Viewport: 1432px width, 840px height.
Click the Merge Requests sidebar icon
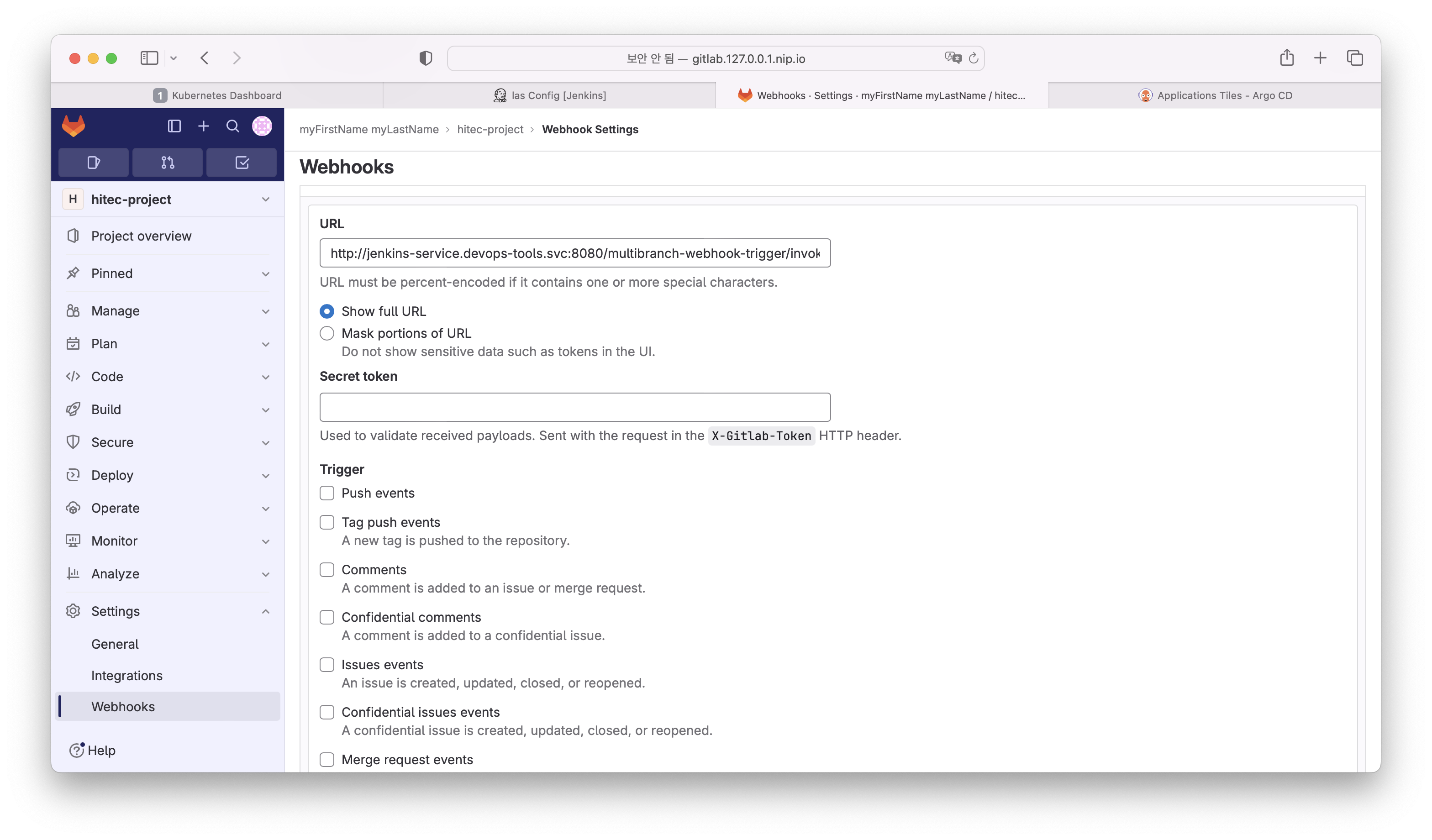coord(167,161)
